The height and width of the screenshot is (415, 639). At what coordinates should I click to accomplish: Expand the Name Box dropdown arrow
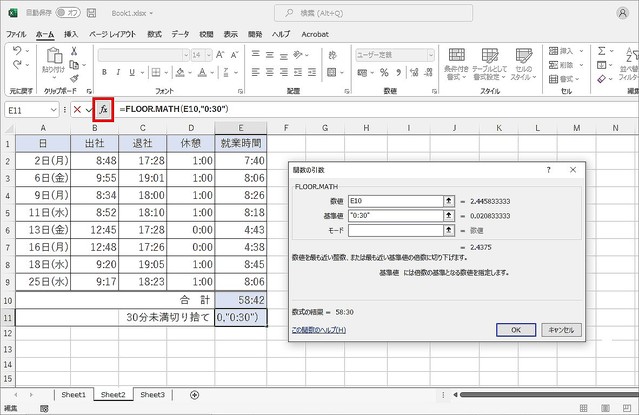[x=53, y=108]
